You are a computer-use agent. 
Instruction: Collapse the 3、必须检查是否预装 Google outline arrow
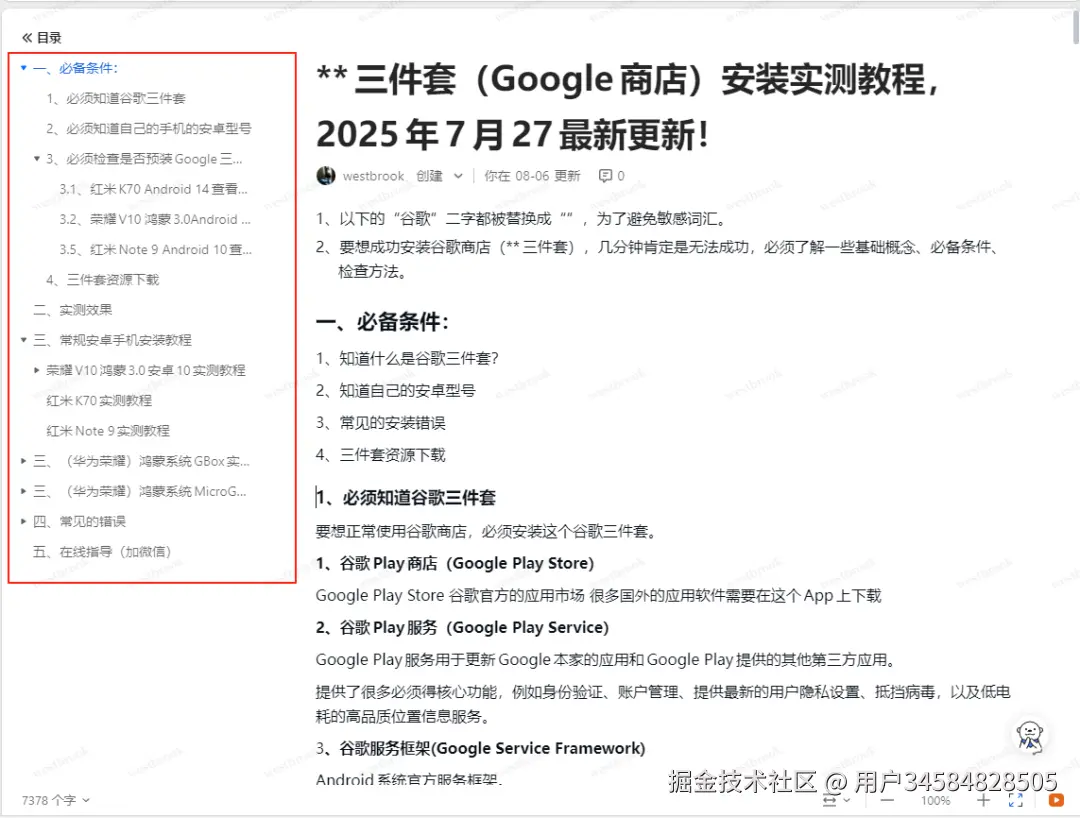(x=37, y=159)
